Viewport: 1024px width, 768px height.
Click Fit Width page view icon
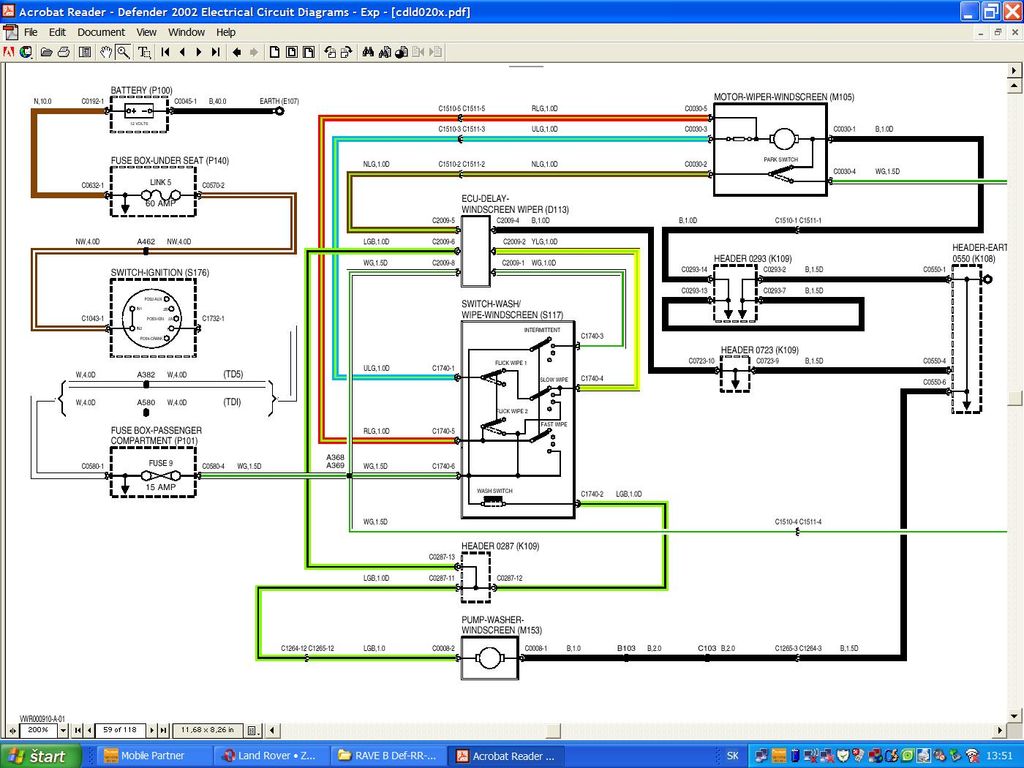pos(311,52)
